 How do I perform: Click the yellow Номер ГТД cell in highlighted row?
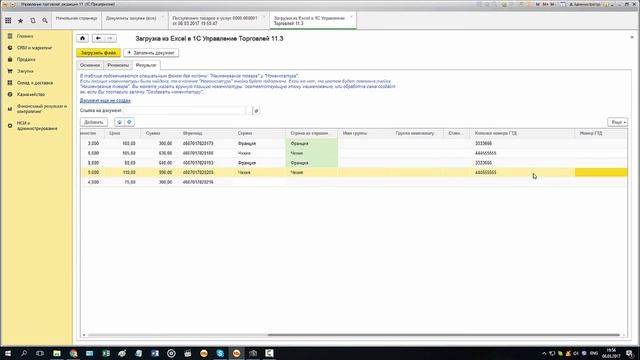coord(601,173)
